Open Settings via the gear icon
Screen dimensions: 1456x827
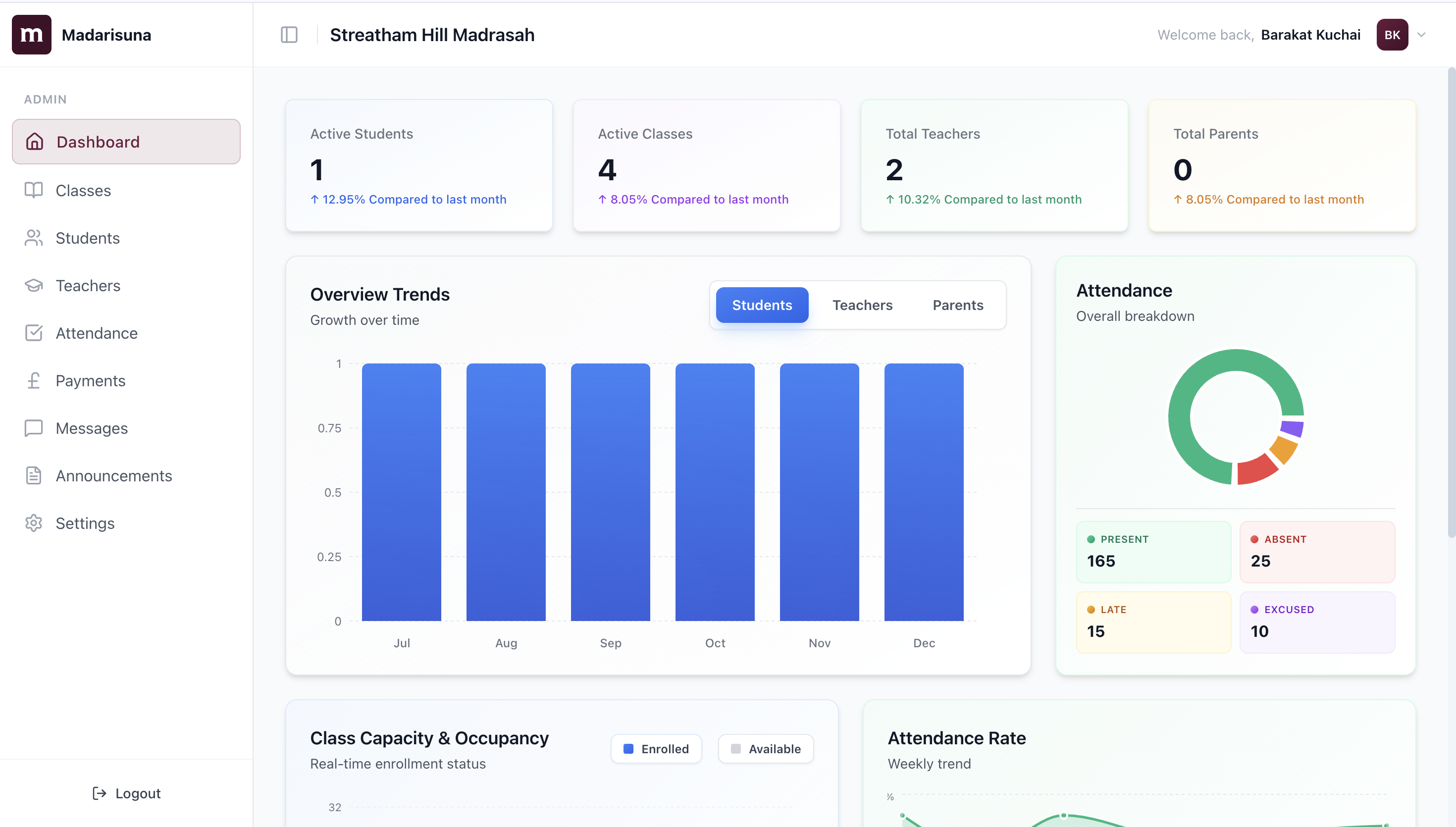[34, 523]
